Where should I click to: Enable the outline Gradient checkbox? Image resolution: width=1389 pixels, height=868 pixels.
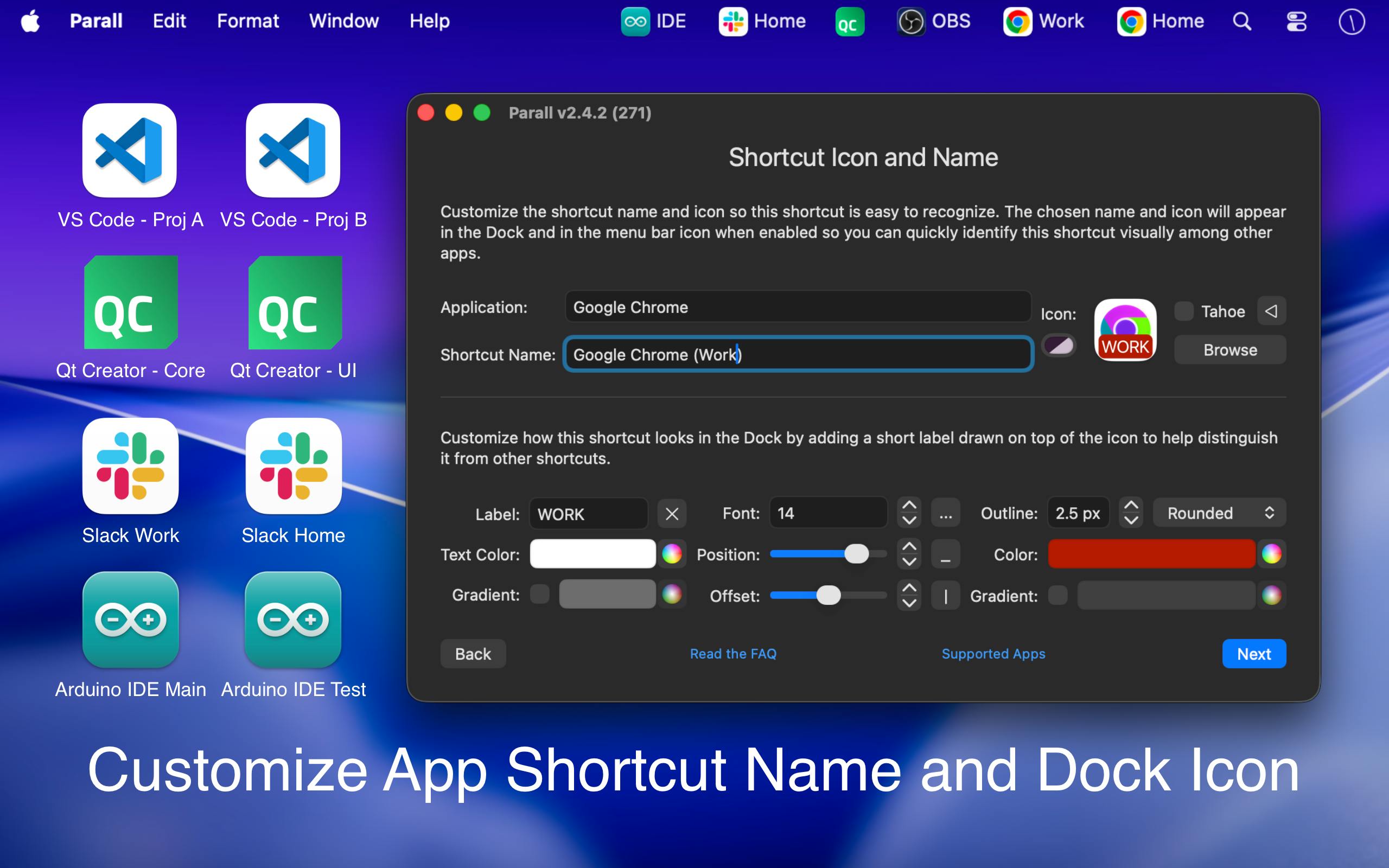pyautogui.click(x=1057, y=595)
